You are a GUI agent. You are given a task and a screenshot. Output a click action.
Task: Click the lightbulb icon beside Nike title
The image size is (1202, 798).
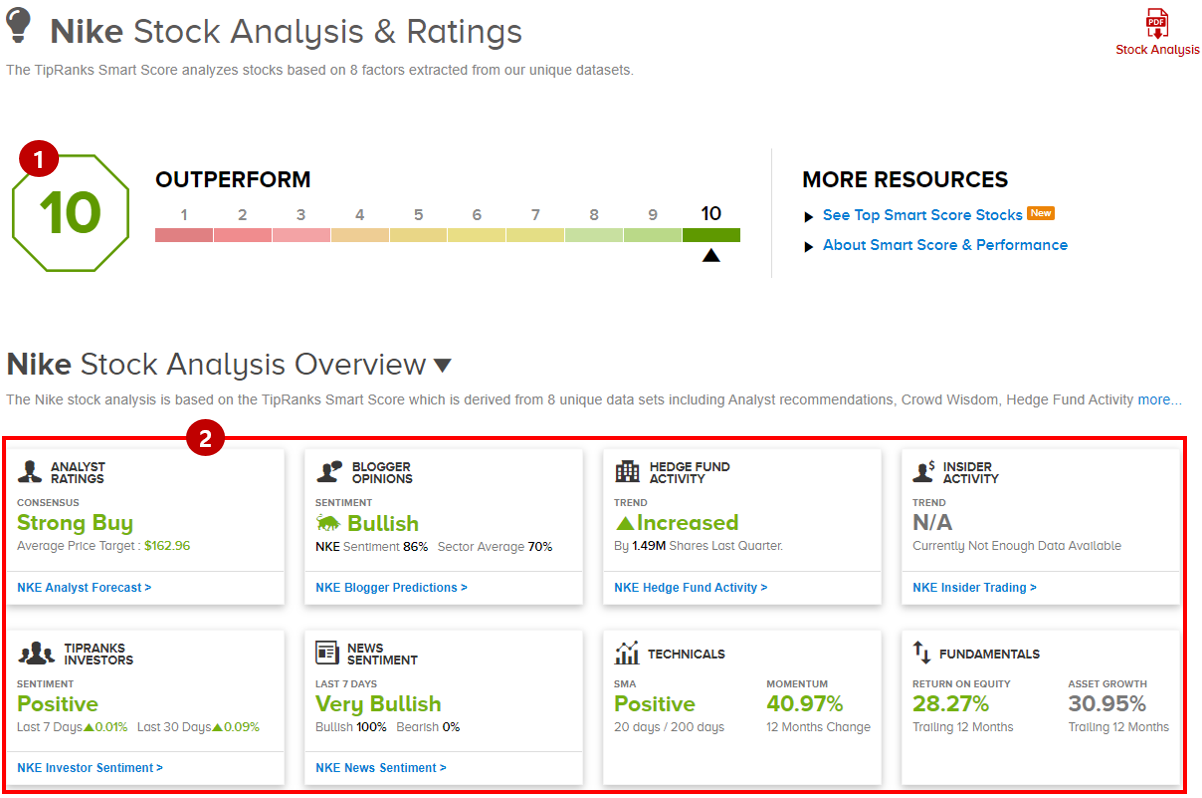(x=19, y=25)
